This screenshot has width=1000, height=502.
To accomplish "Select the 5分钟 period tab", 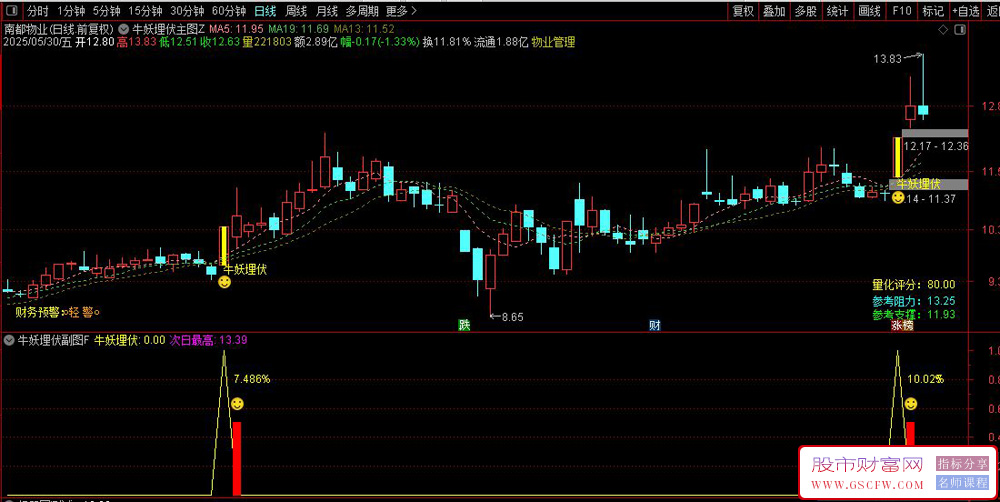I will (x=106, y=11).
